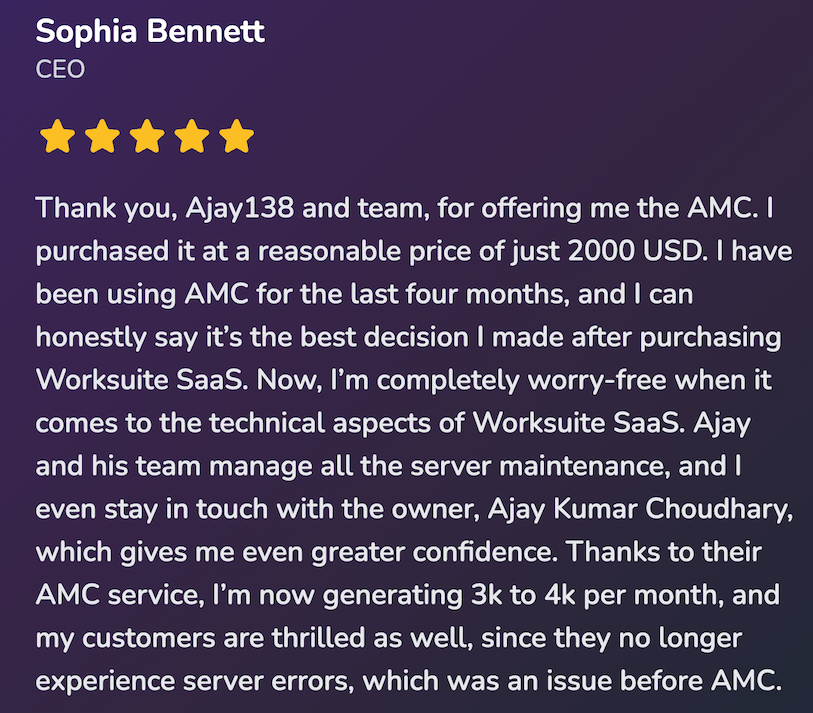Image resolution: width=813 pixels, height=713 pixels.
Task: Click the words 'Thank you' opening the review
Action: pyautogui.click(x=103, y=209)
